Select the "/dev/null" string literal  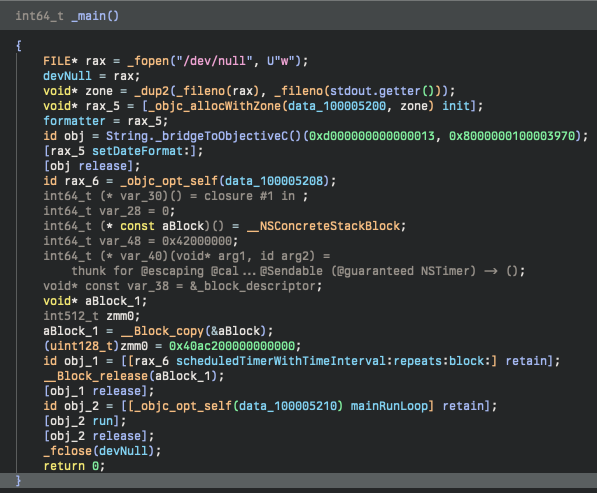pos(214,61)
